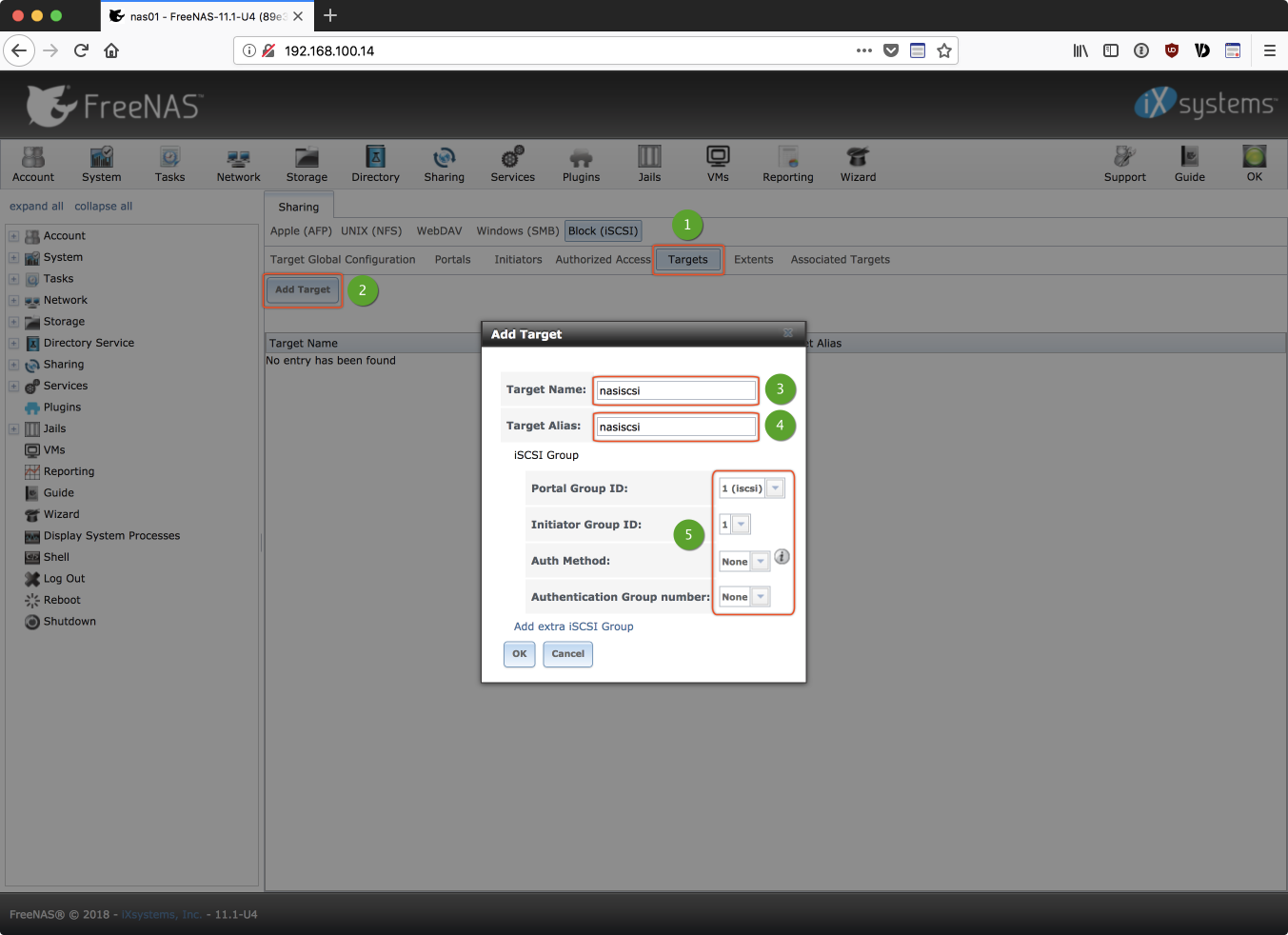The height and width of the screenshot is (935, 1288).
Task: Click the Auth Method info icon
Action: pyautogui.click(x=782, y=557)
